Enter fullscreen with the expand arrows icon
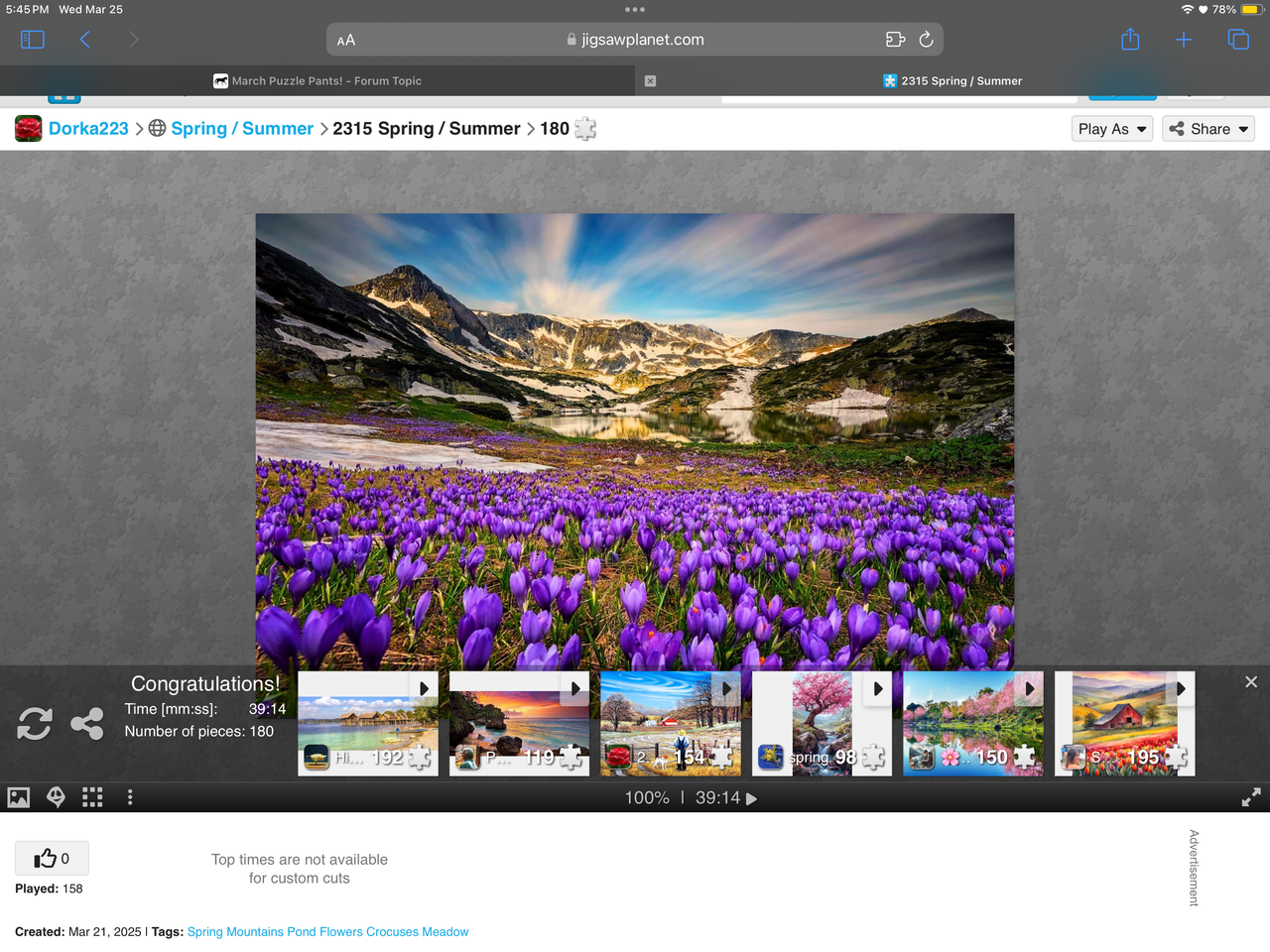 click(x=1251, y=797)
